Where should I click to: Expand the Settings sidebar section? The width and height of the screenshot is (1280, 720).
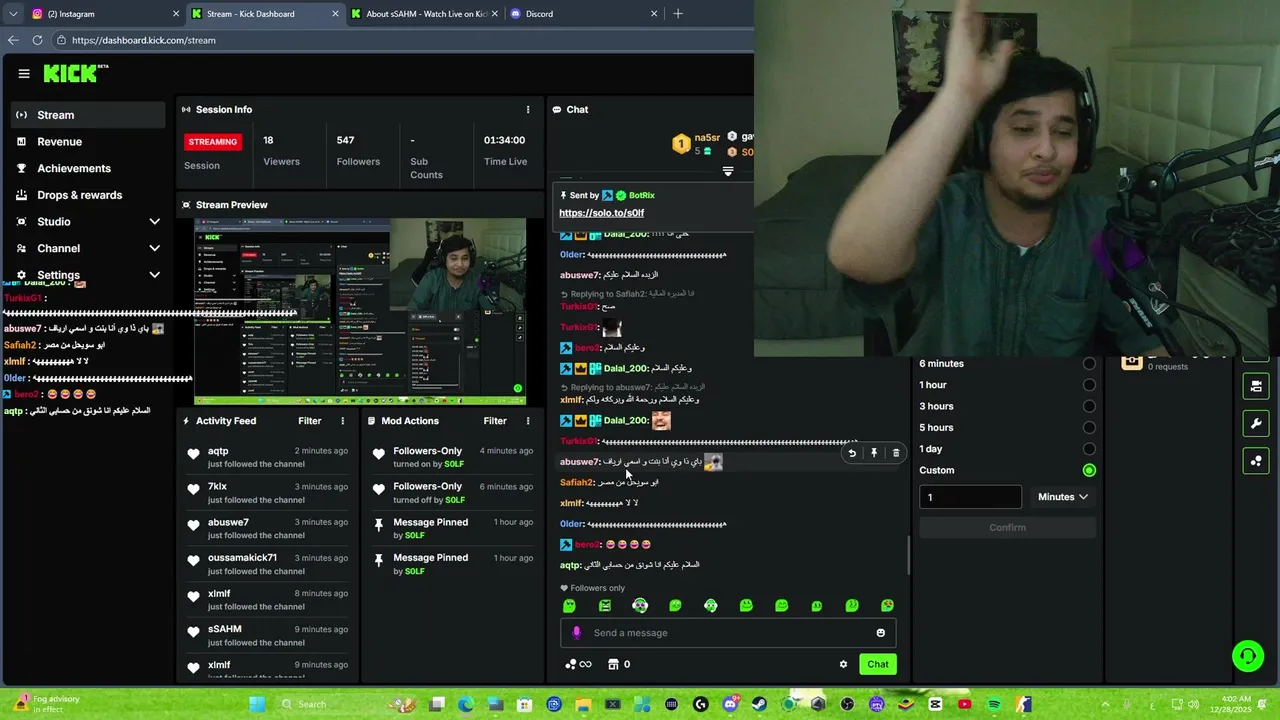point(154,274)
